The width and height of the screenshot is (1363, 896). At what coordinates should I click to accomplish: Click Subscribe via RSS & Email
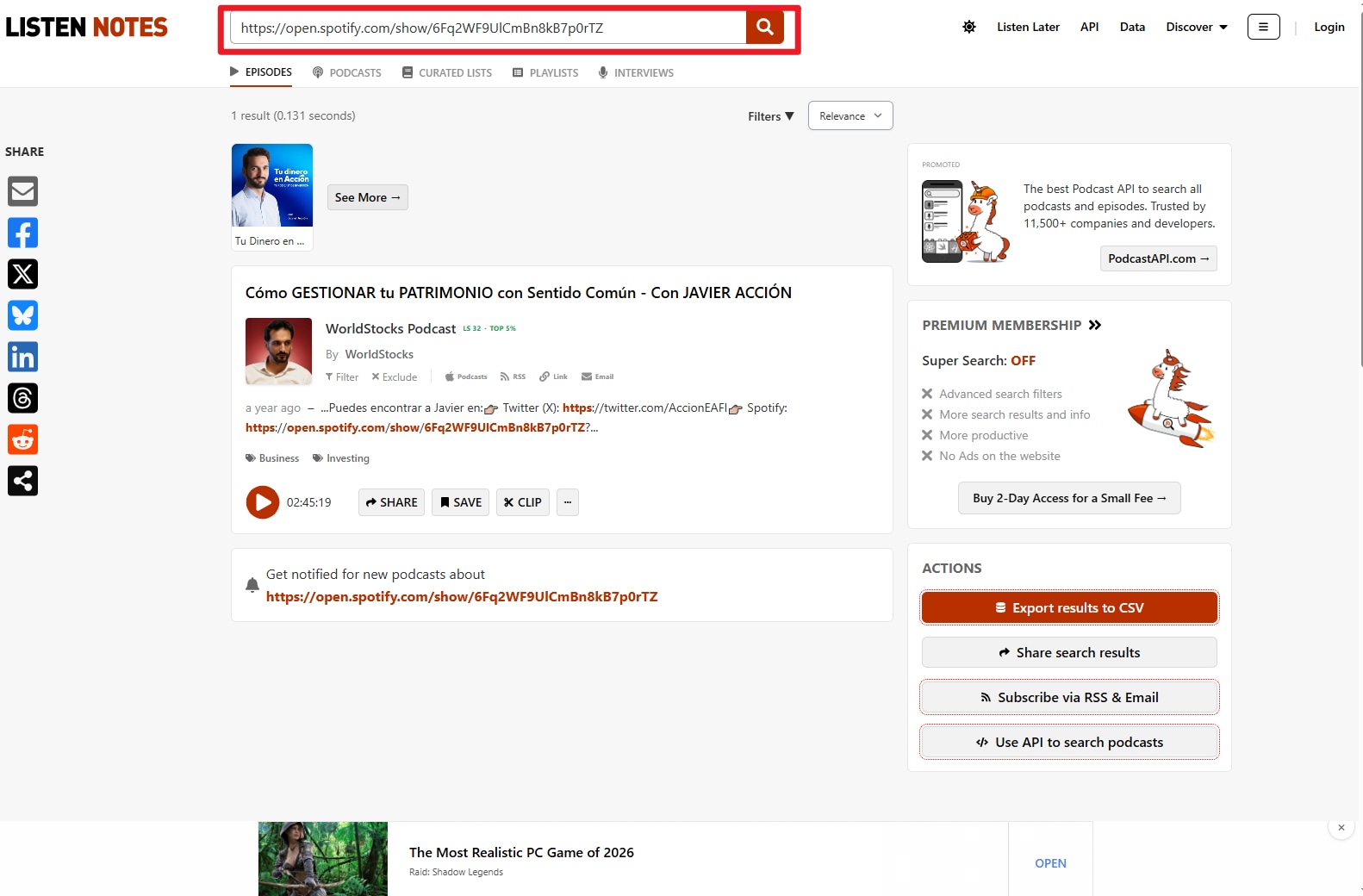[1069, 697]
